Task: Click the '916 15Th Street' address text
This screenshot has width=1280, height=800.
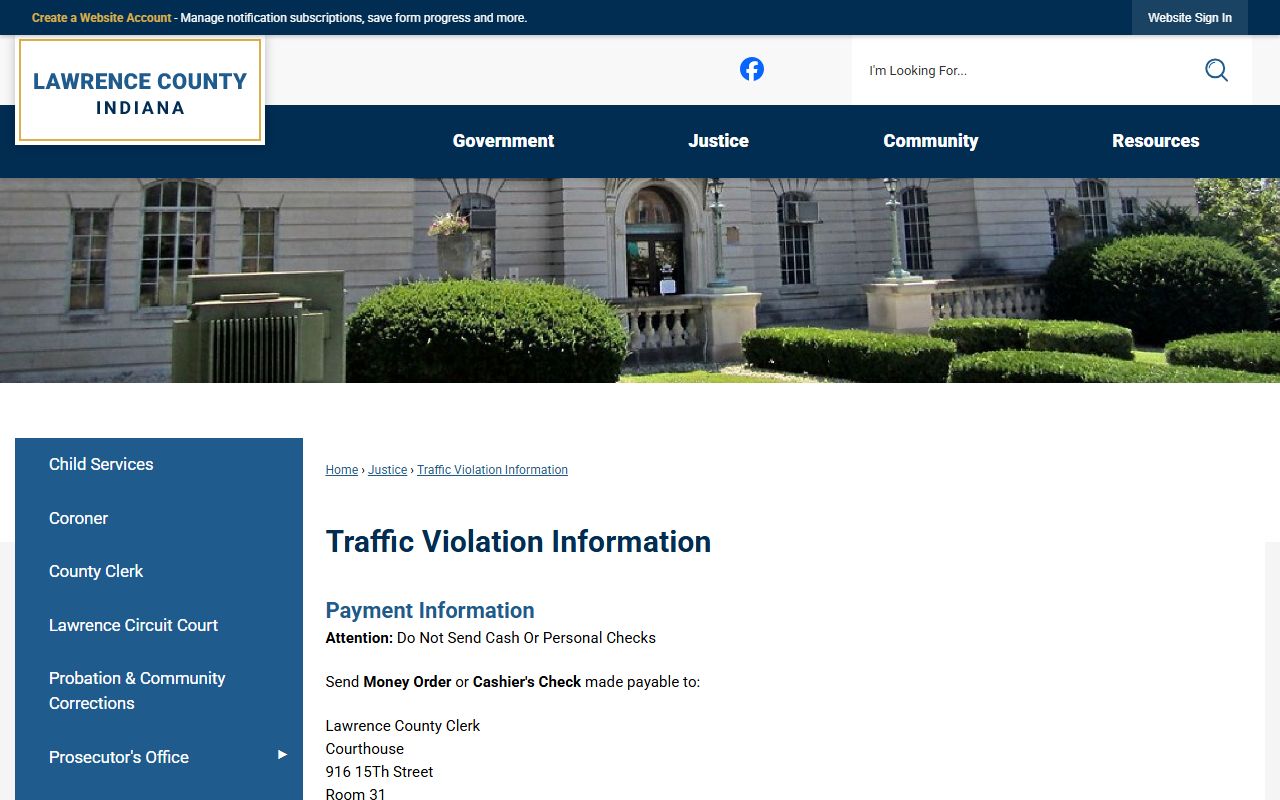Action: pos(380,772)
